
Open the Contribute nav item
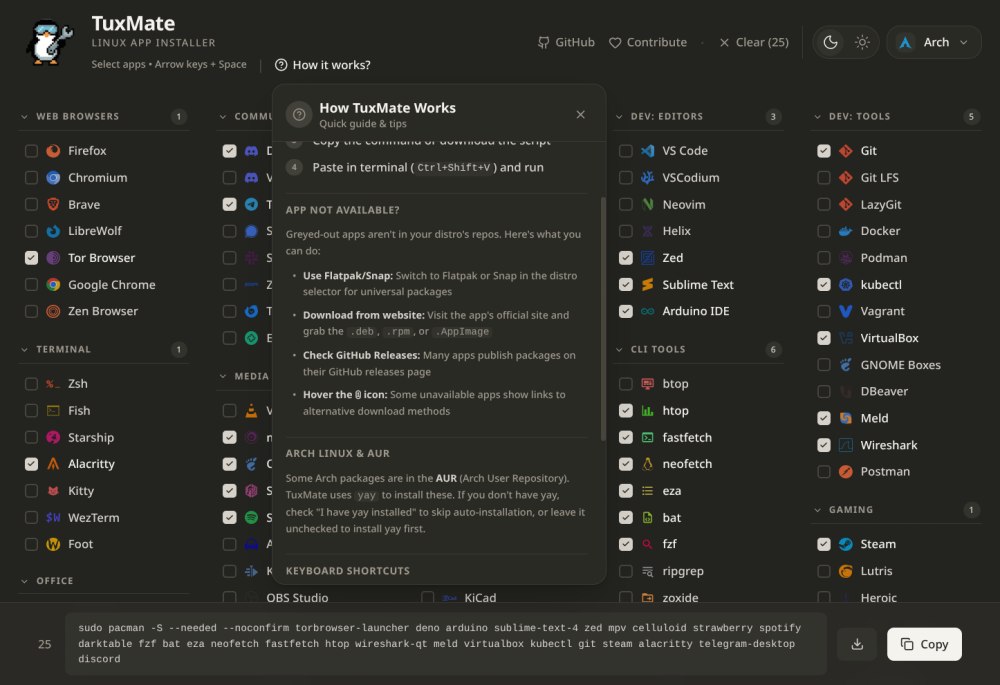tap(648, 42)
